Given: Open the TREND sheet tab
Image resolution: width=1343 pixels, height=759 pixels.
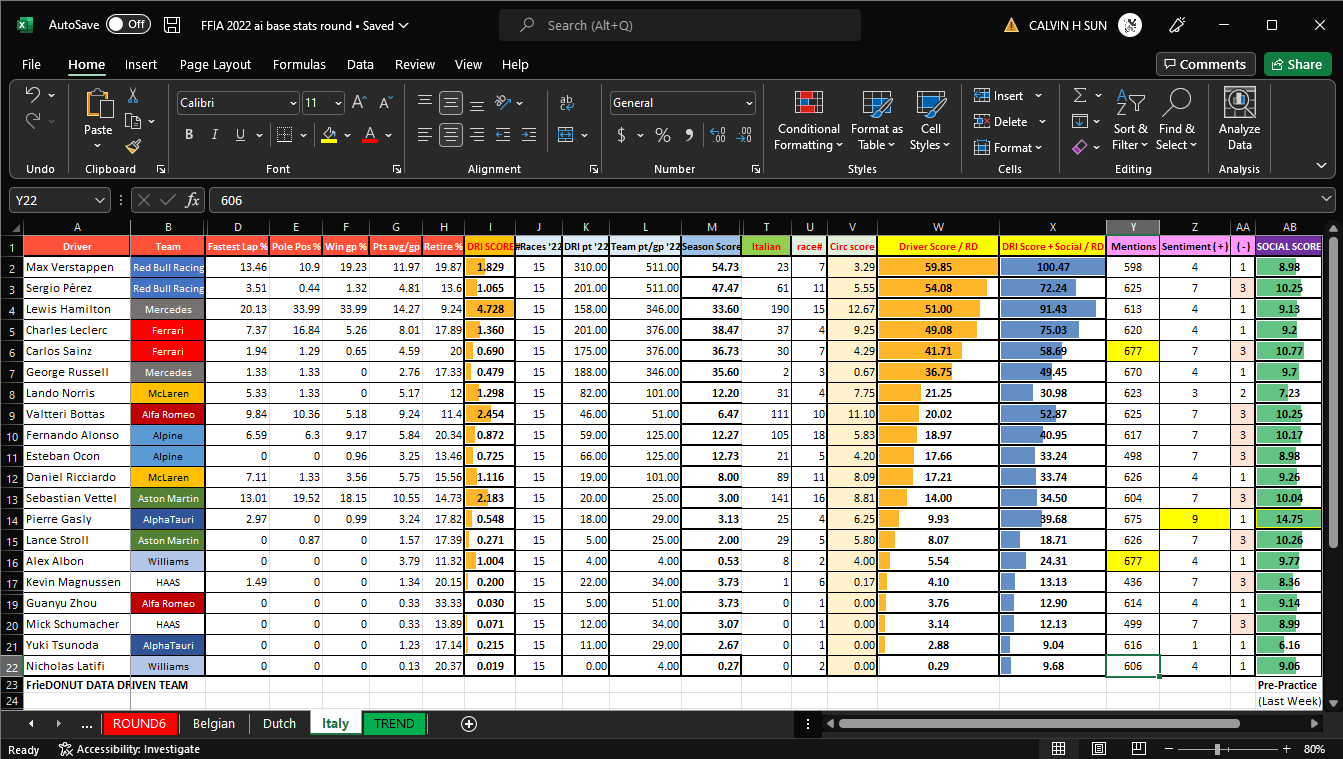Looking at the screenshot, I should point(394,723).
